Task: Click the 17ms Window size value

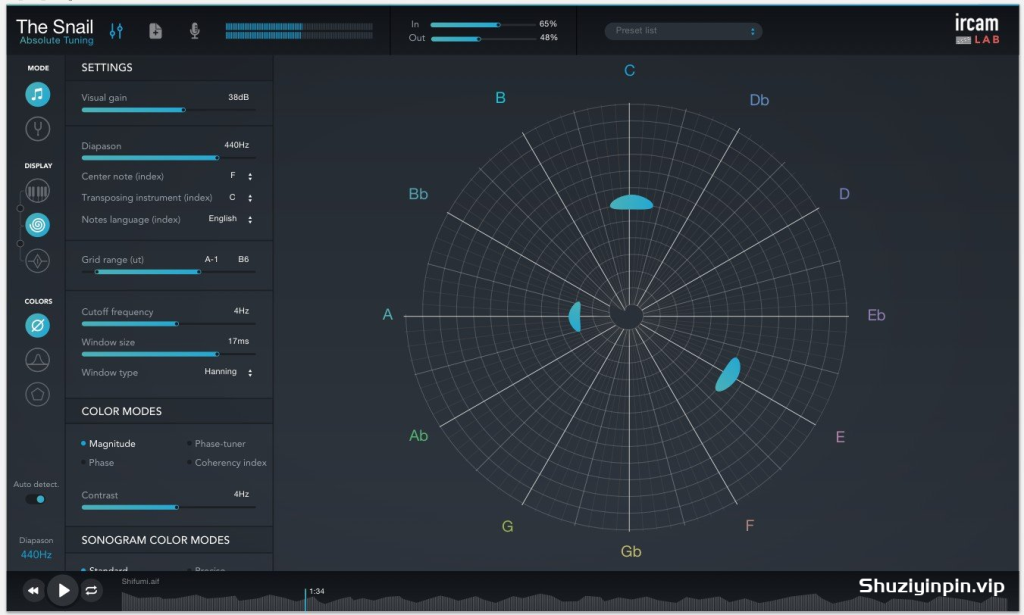Action: click(238, 341)
